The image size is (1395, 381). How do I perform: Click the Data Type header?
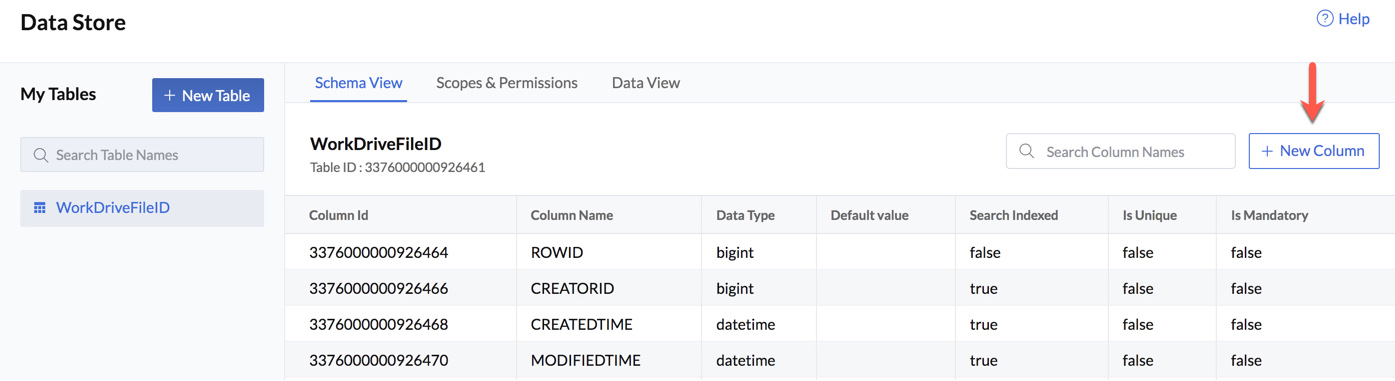click(745, 215)
